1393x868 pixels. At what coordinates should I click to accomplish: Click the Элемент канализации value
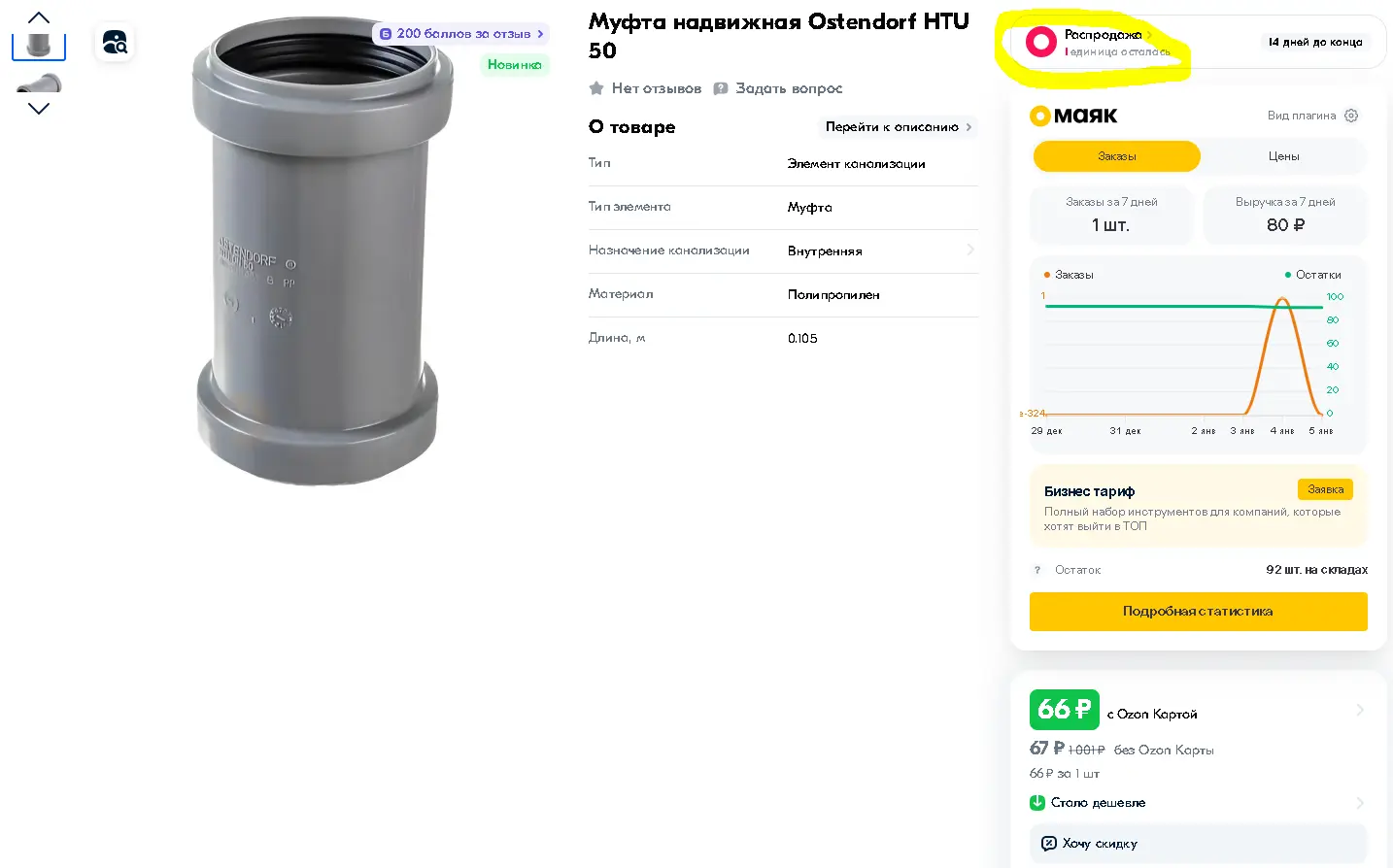point(856,164)
